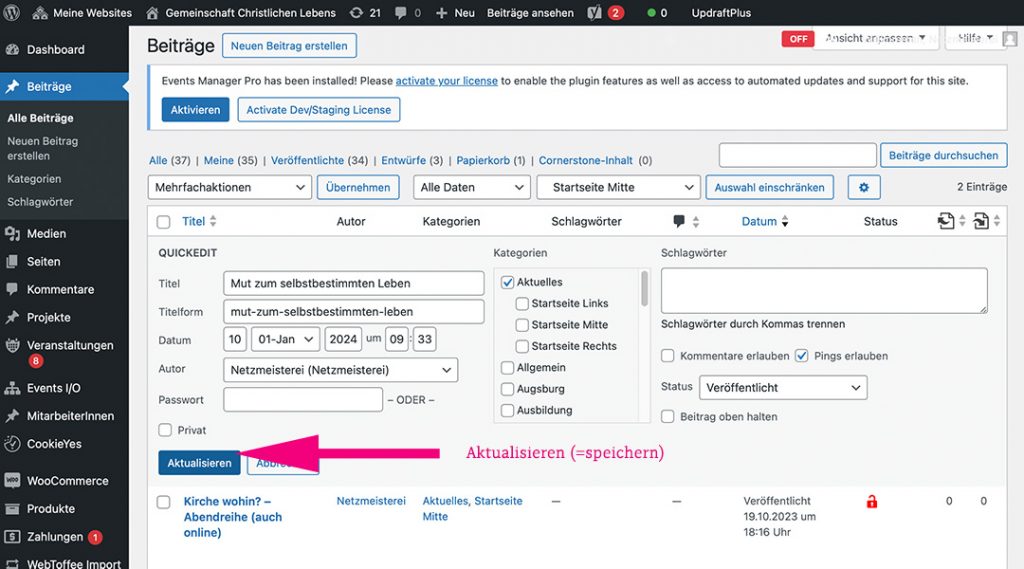Open Medien from the sidebar
The image size is (1024, 569).
[46, 233]
